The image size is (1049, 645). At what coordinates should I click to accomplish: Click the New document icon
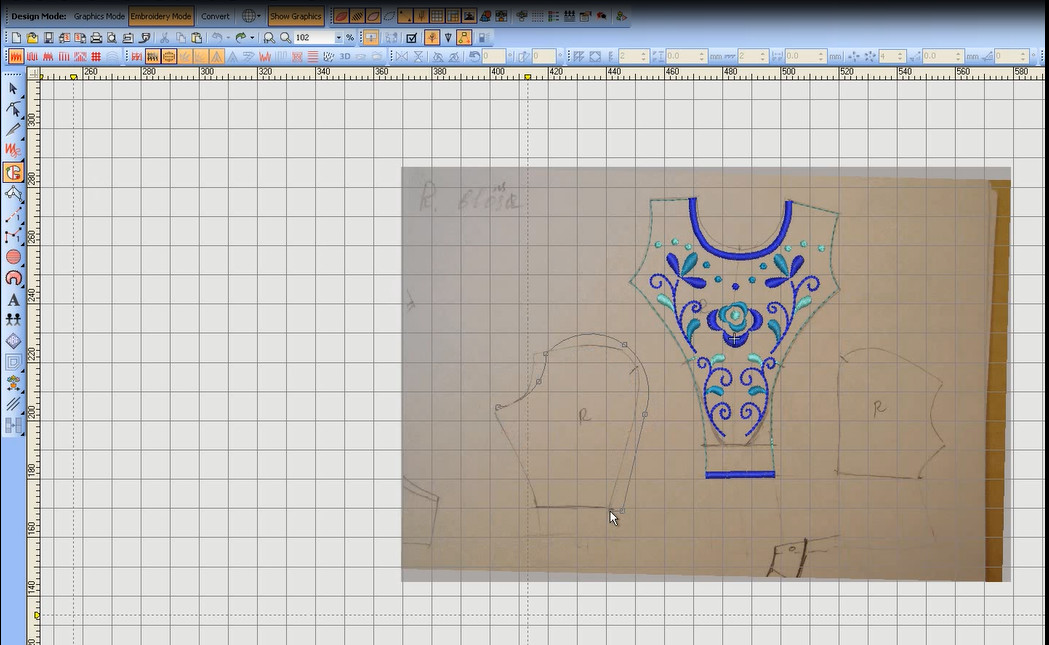(x=16, y=37)
